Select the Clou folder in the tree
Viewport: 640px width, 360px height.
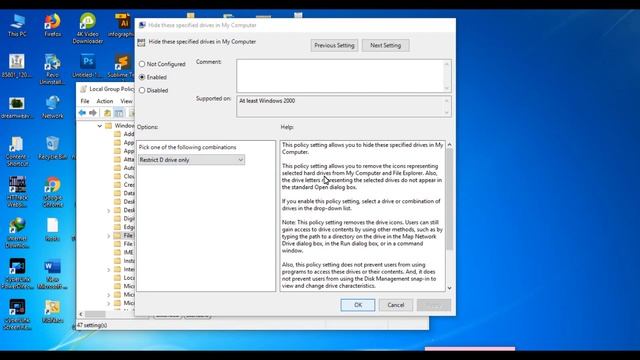point(124,176)
